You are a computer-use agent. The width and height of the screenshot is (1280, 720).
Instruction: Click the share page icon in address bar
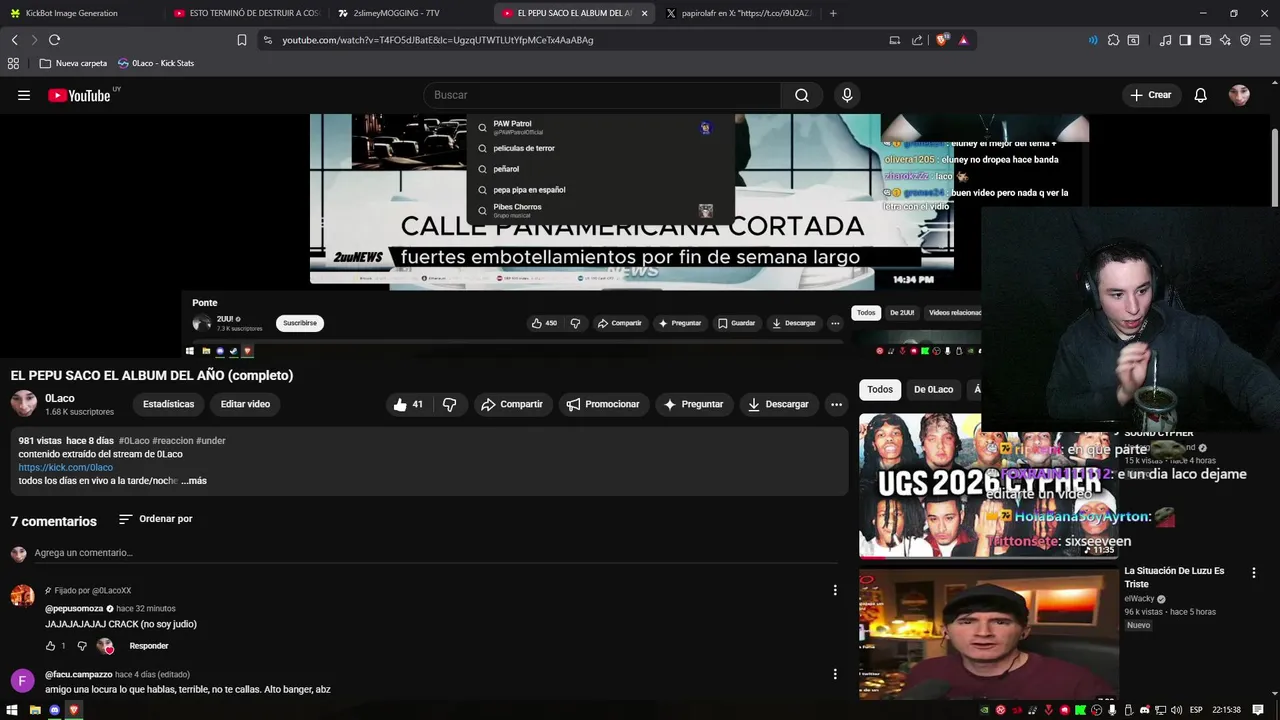point(917,40)
